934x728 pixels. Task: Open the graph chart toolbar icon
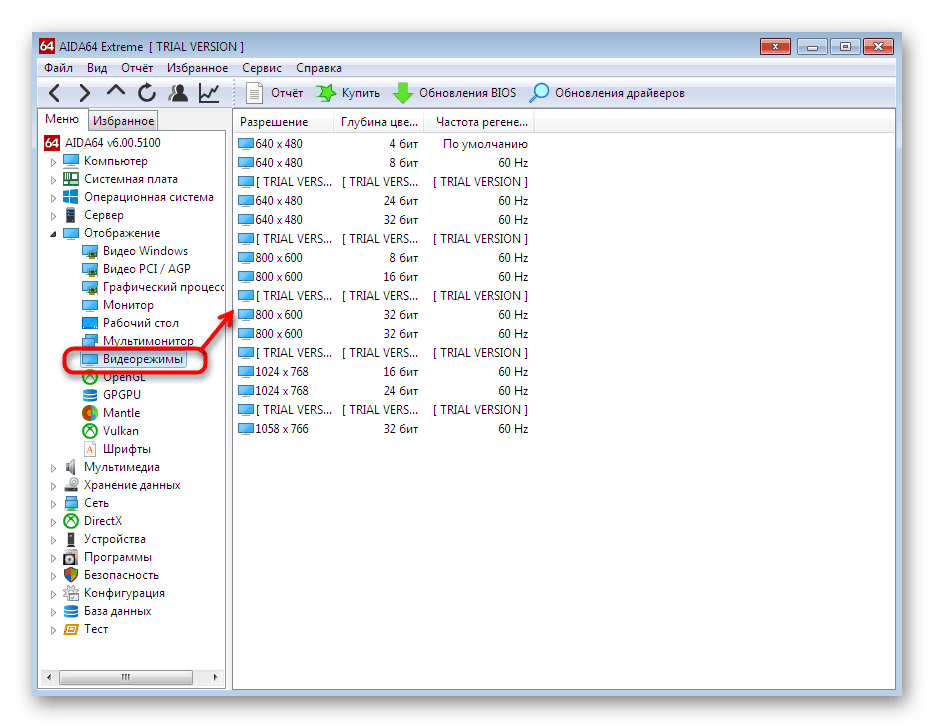[209, 92]
